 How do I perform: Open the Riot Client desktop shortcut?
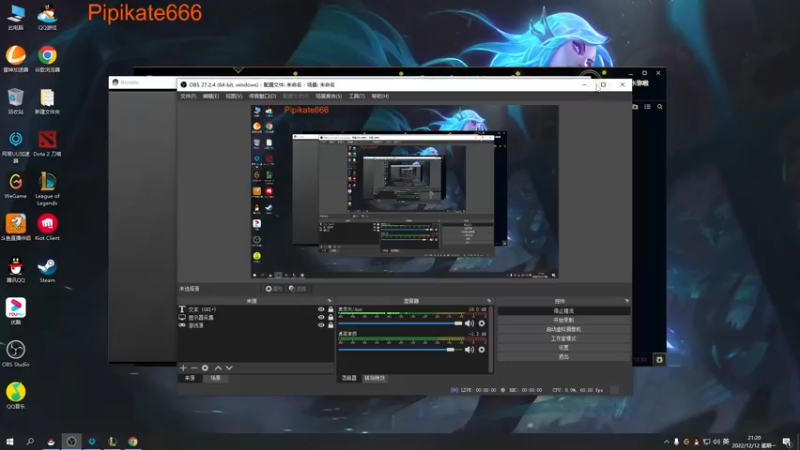[x=47, y=227]
